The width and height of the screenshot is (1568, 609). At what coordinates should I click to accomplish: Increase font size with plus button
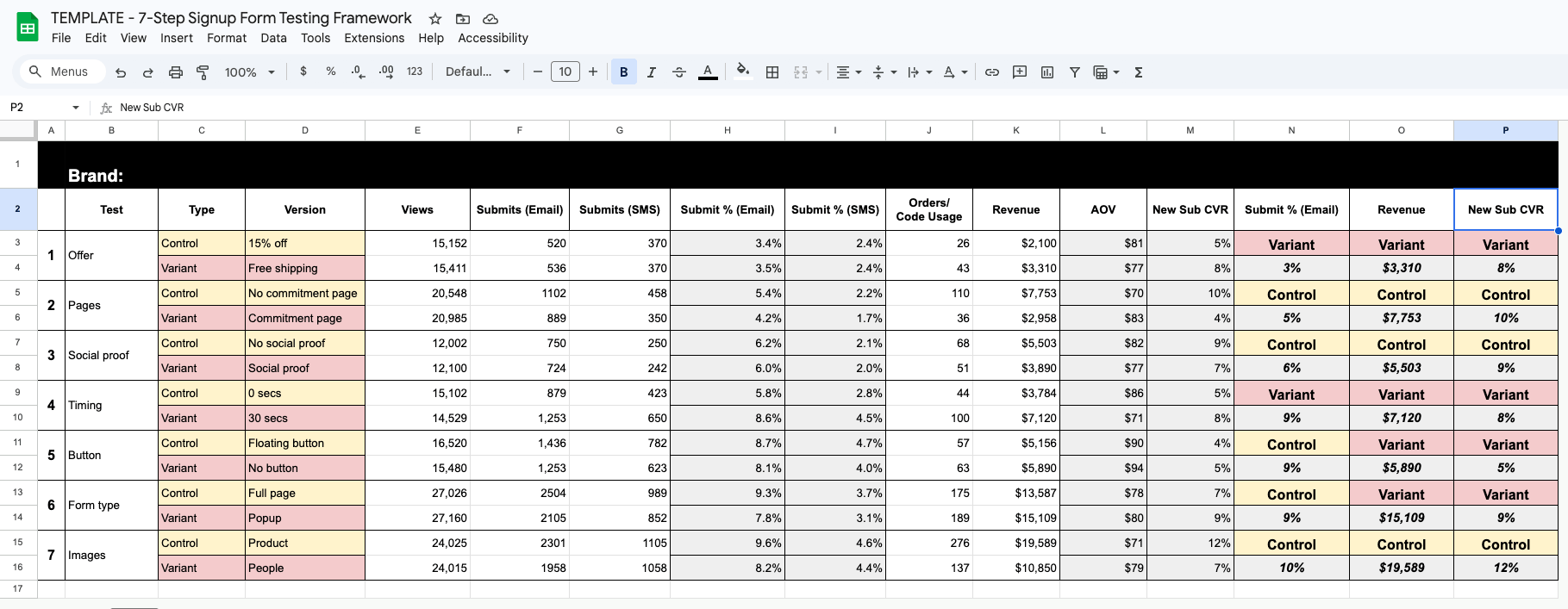pos(593,71)
